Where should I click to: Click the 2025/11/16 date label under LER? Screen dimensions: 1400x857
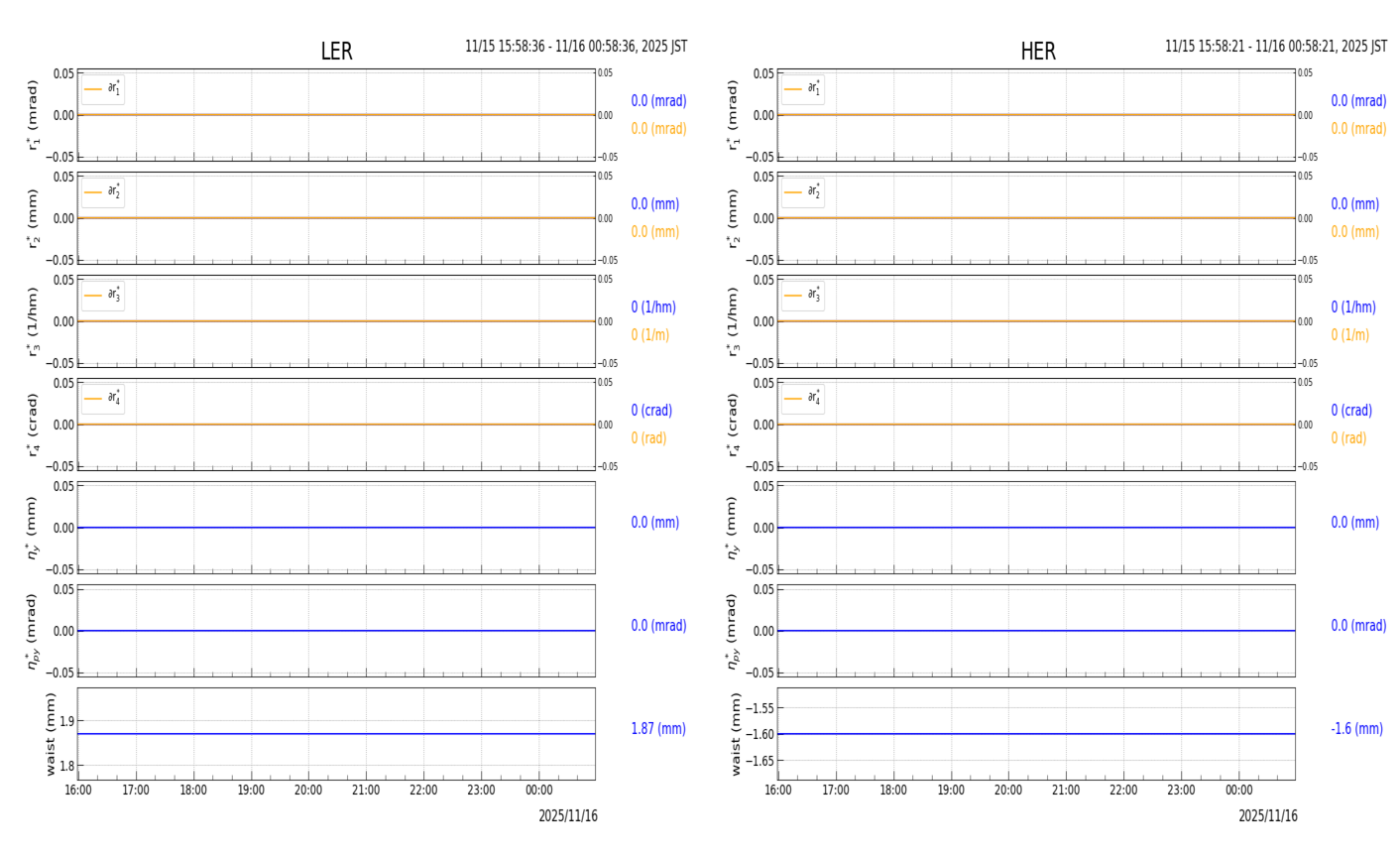click(568, 816)
